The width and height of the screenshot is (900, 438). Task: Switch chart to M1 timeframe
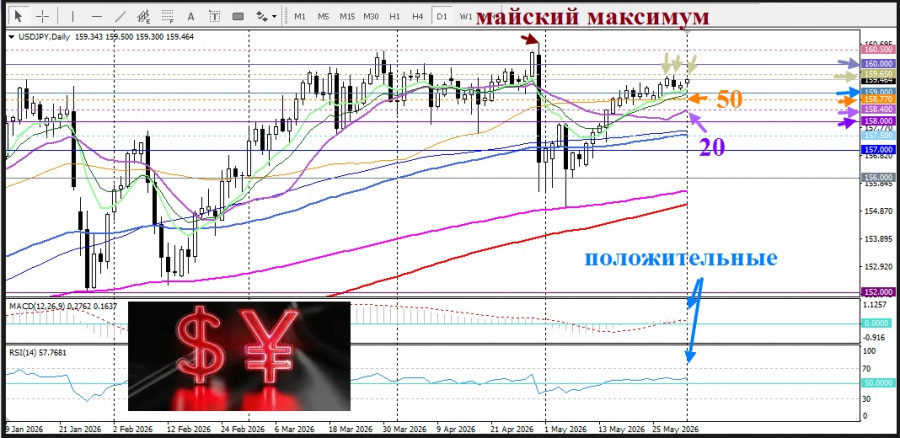pyautogui.click(x=300, y=16)
